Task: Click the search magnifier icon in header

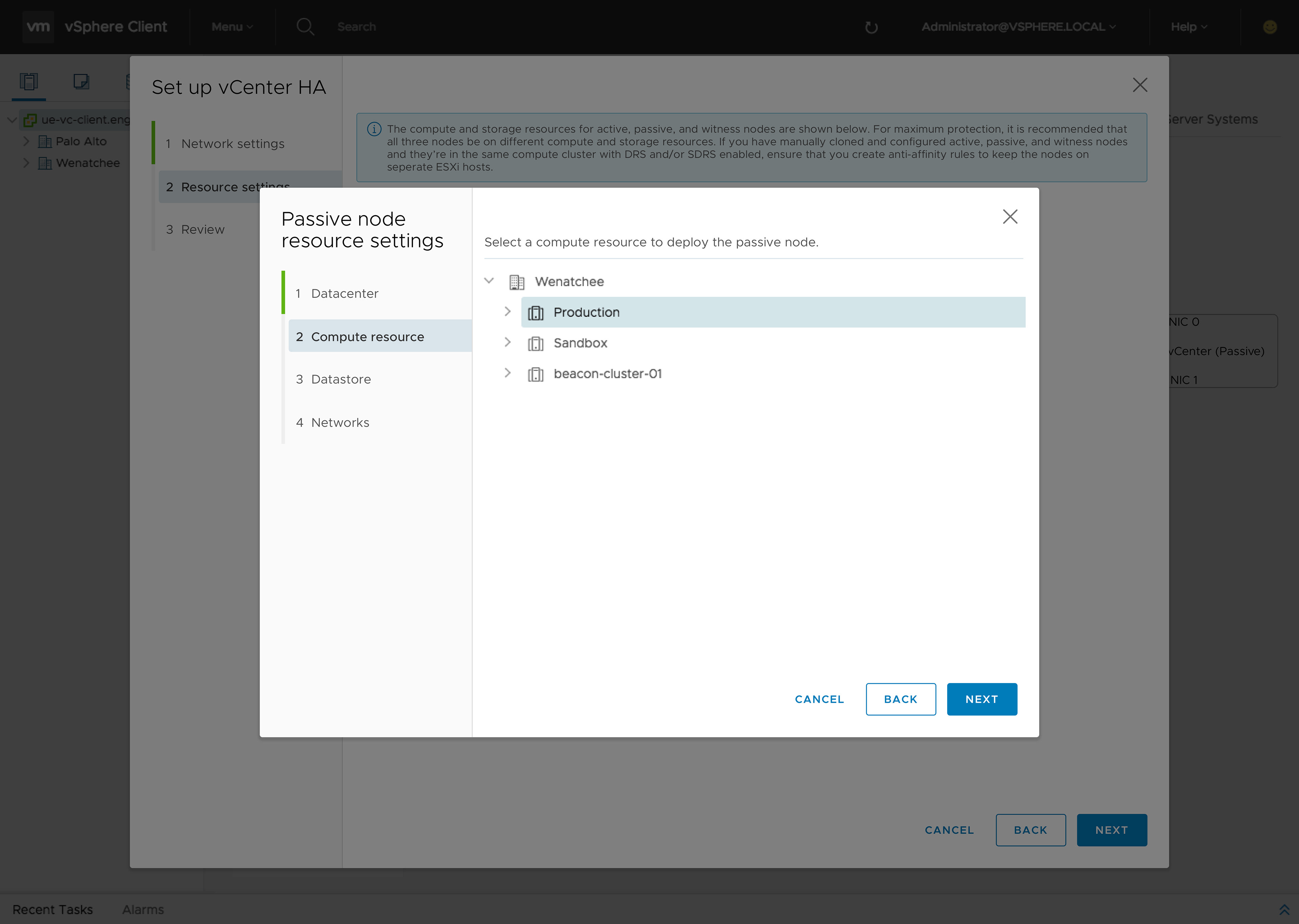Action: 305,27
